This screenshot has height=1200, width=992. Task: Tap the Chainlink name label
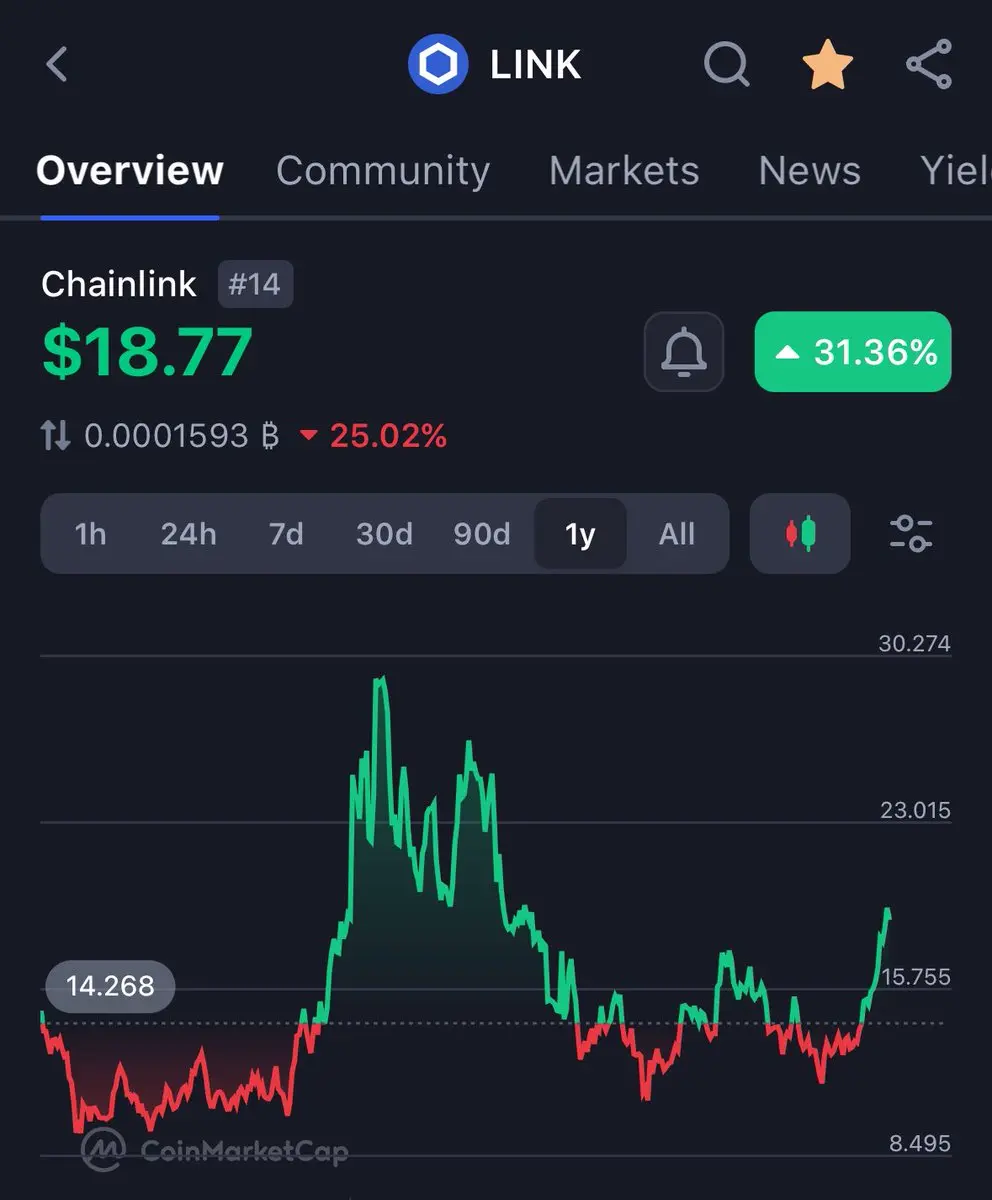tap(119, 284)
